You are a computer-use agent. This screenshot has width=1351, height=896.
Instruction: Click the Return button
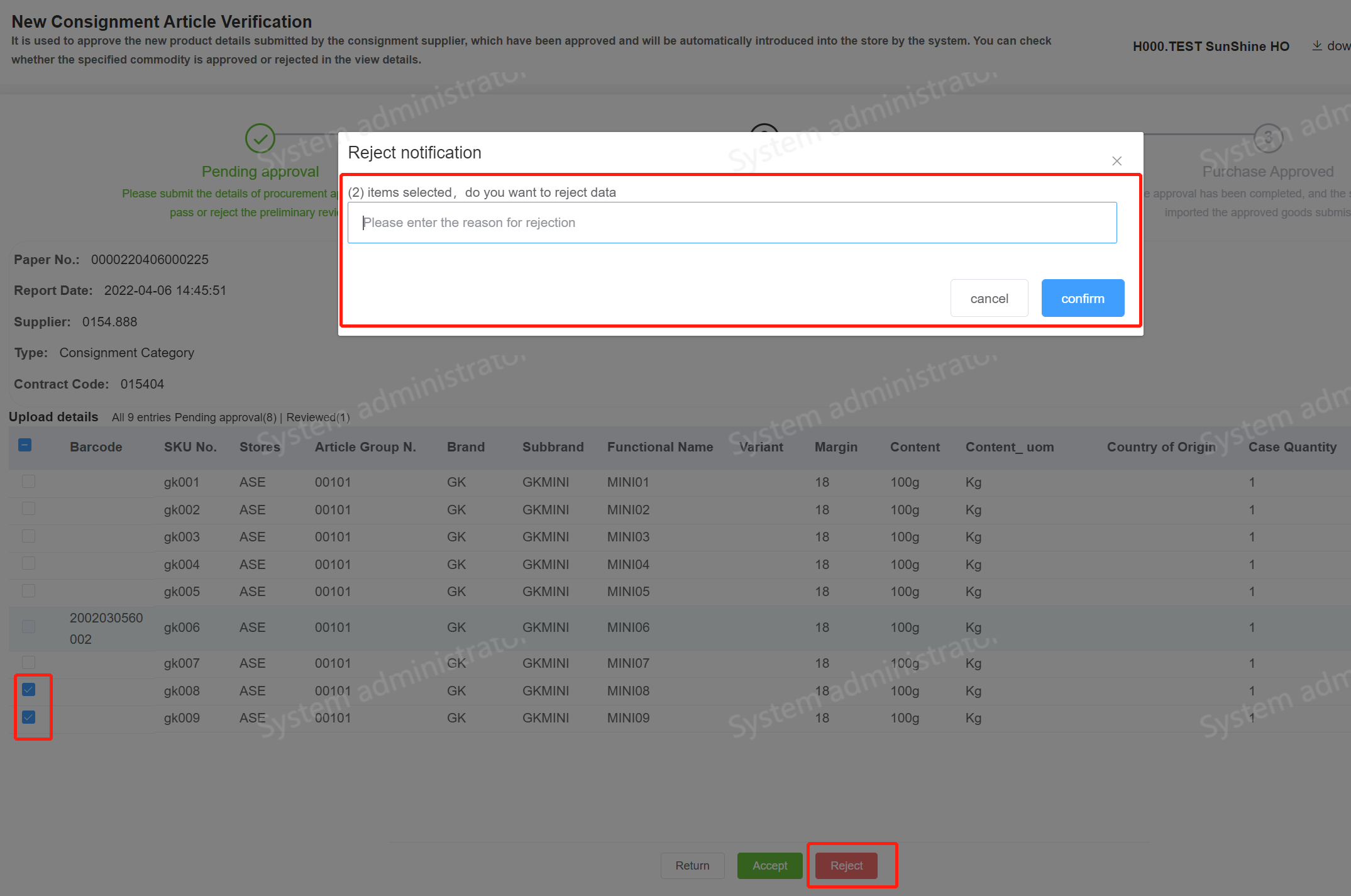(692, 866)
